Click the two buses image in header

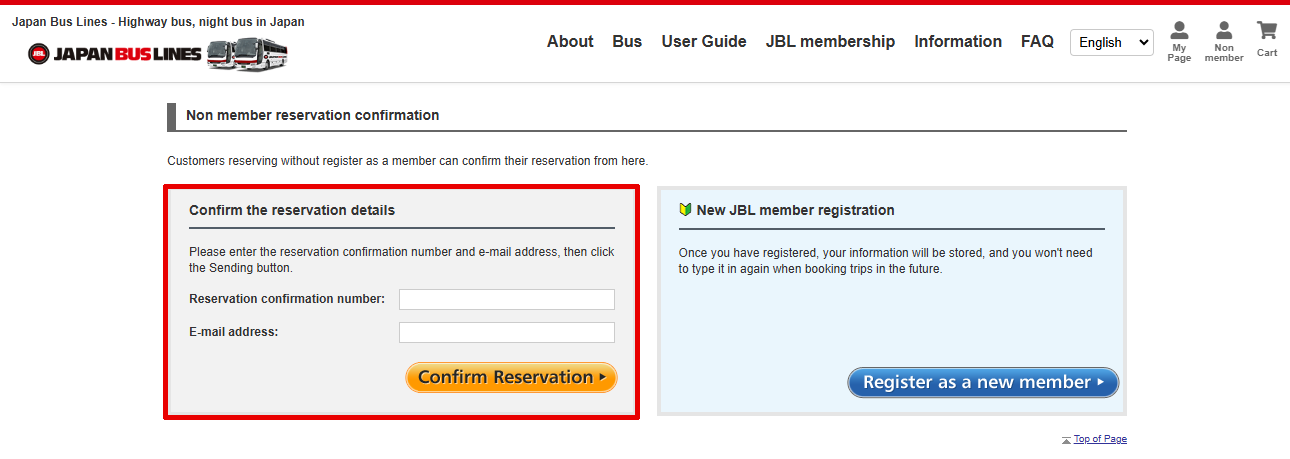click(x=247, y=54)
